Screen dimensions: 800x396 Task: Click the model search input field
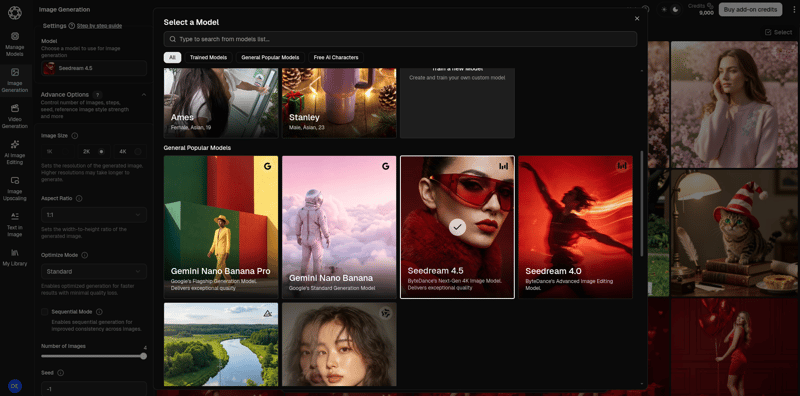click(401, 39)
